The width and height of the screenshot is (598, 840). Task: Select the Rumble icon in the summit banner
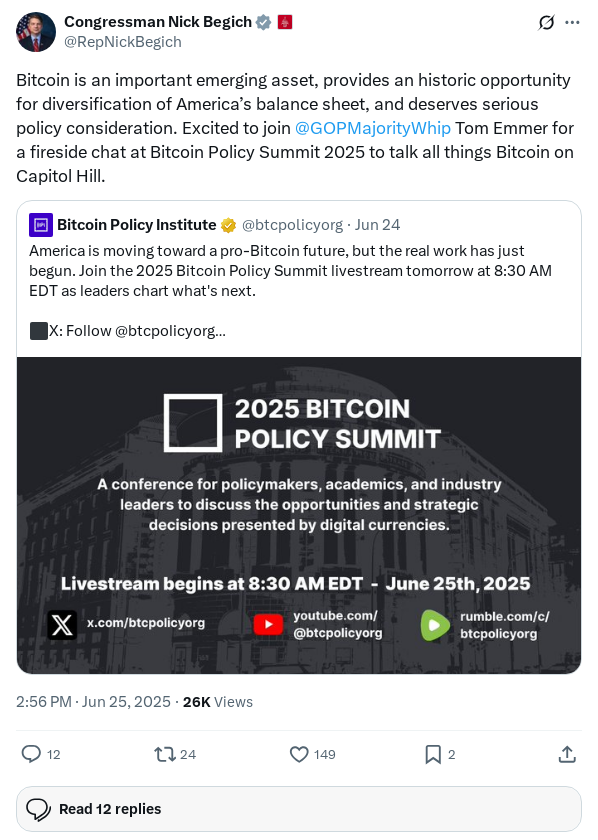pyautogui.click(x=434, y=624)
